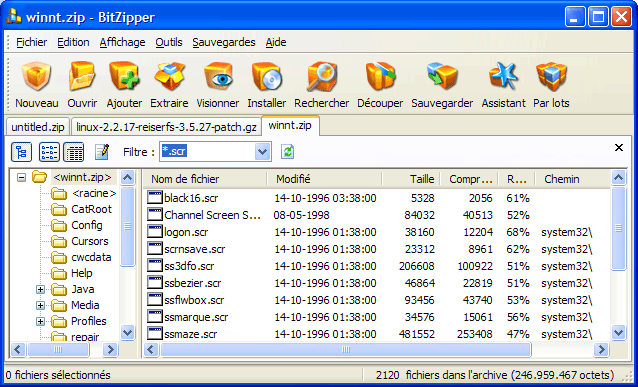Switch to list view mode icon
The height and width of the screenshot is (387, 638).
49,152
